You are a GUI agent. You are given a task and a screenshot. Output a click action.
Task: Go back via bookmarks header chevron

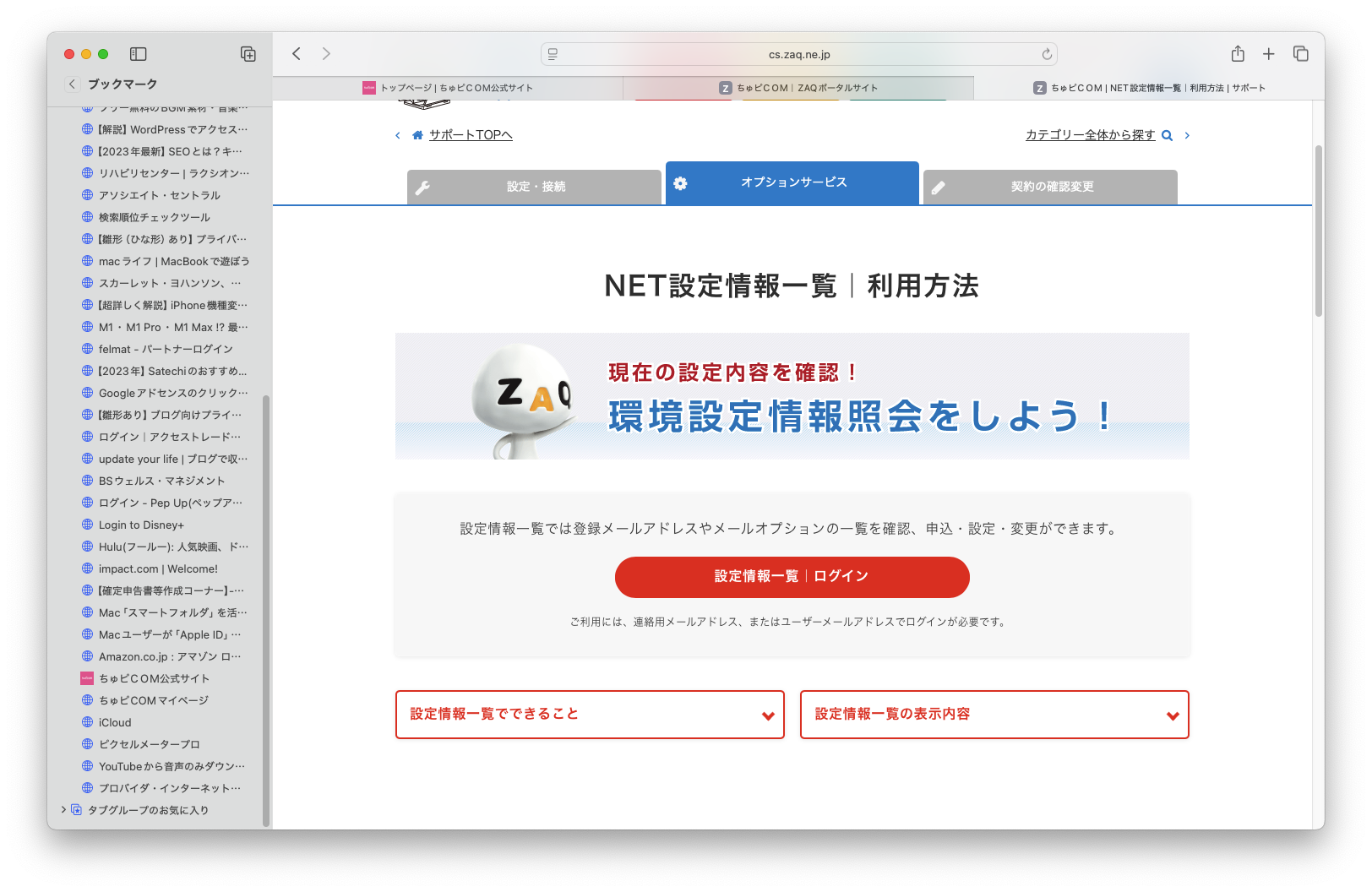coord(73,84)
